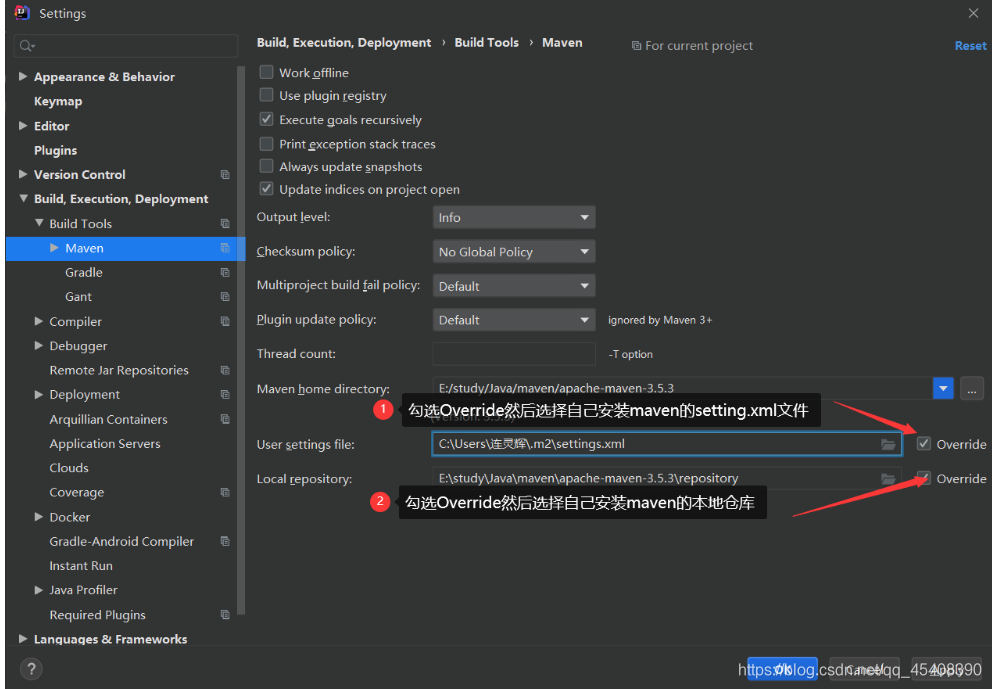Expand the Docker node
This screenshot has height=689, width=992.
[39, 517]
